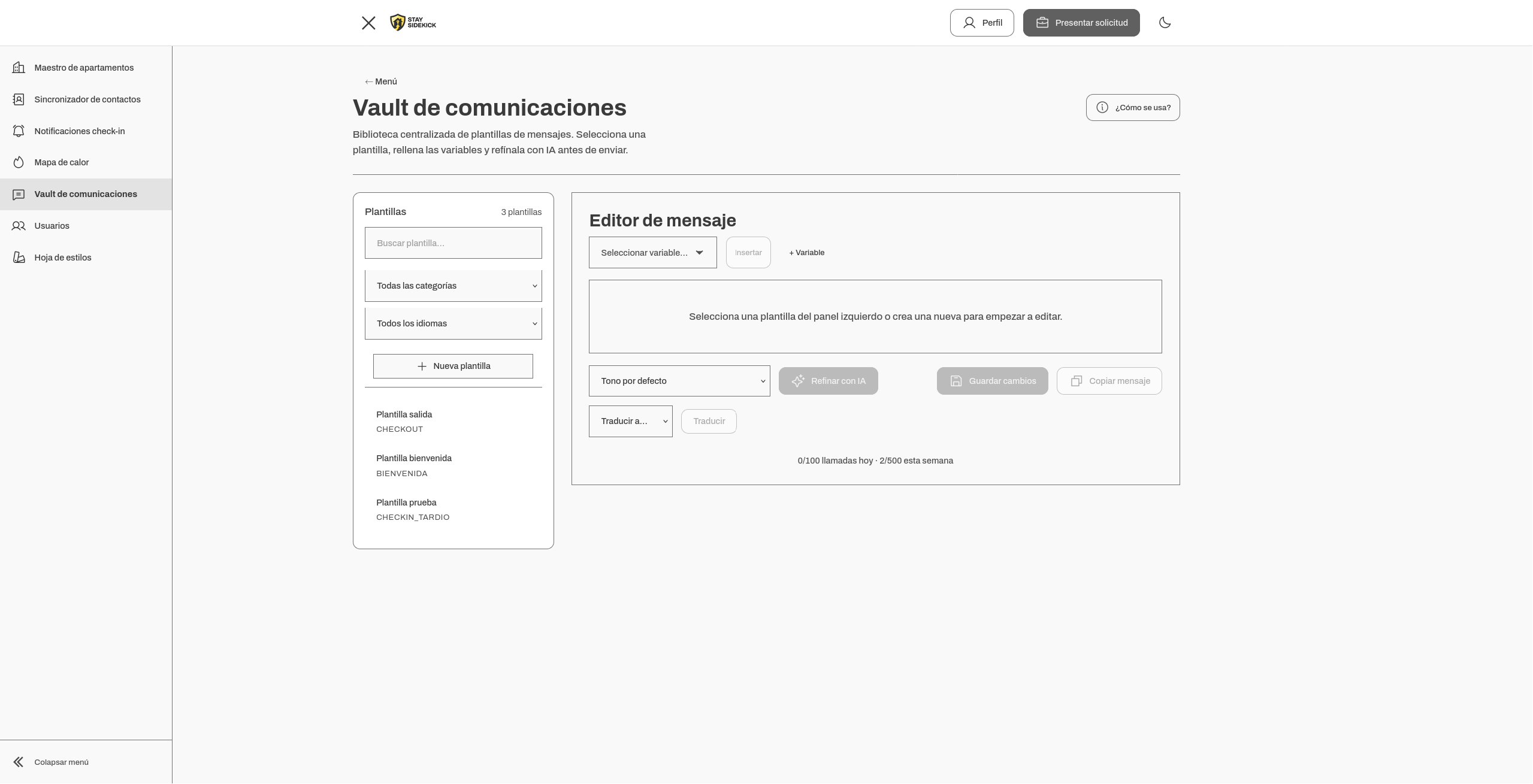Open the Seleccionar variable dropdown
The image size is (1533, 784).
(653, 253)
